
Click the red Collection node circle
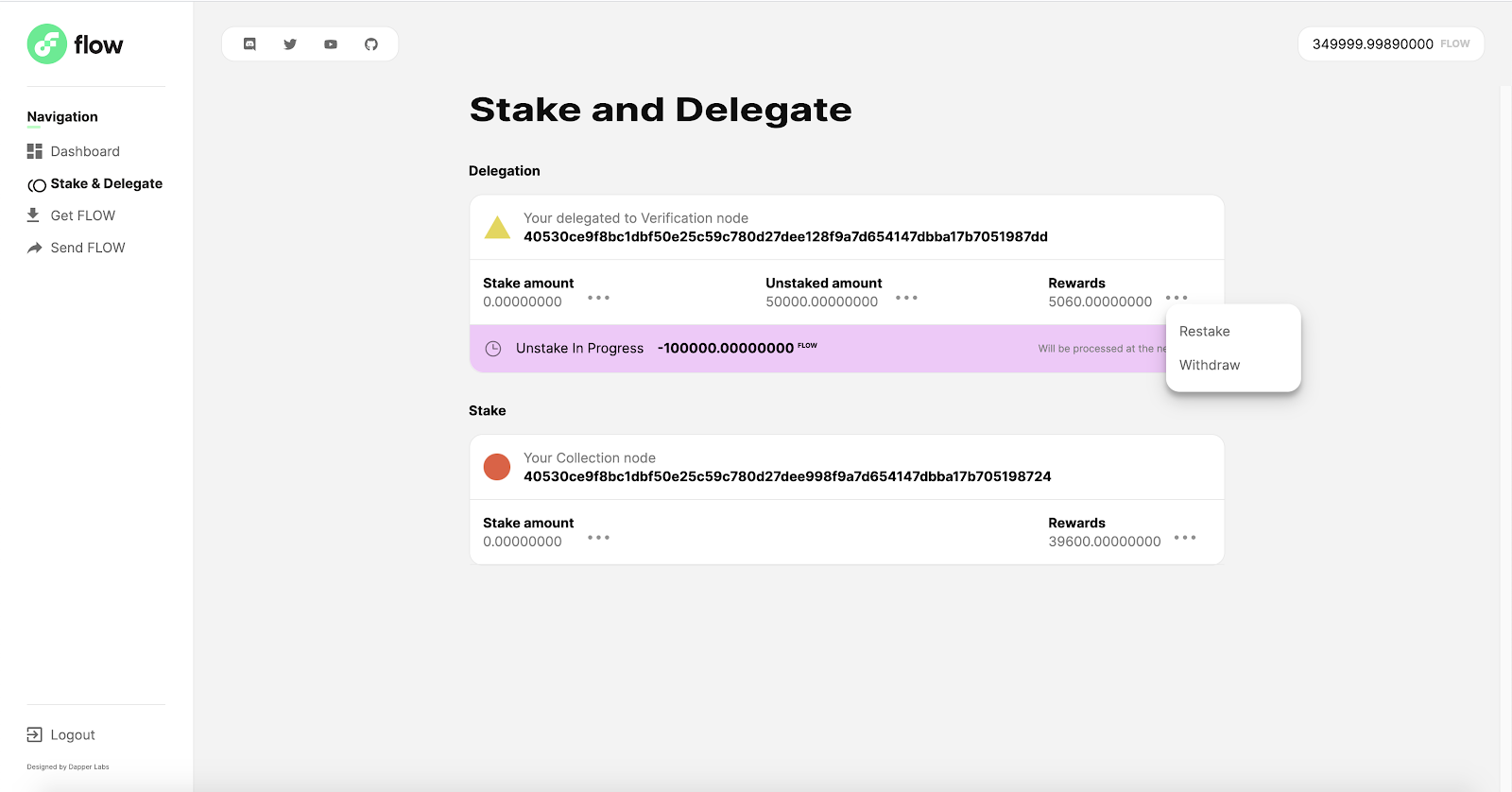click(x=497, y=467)
